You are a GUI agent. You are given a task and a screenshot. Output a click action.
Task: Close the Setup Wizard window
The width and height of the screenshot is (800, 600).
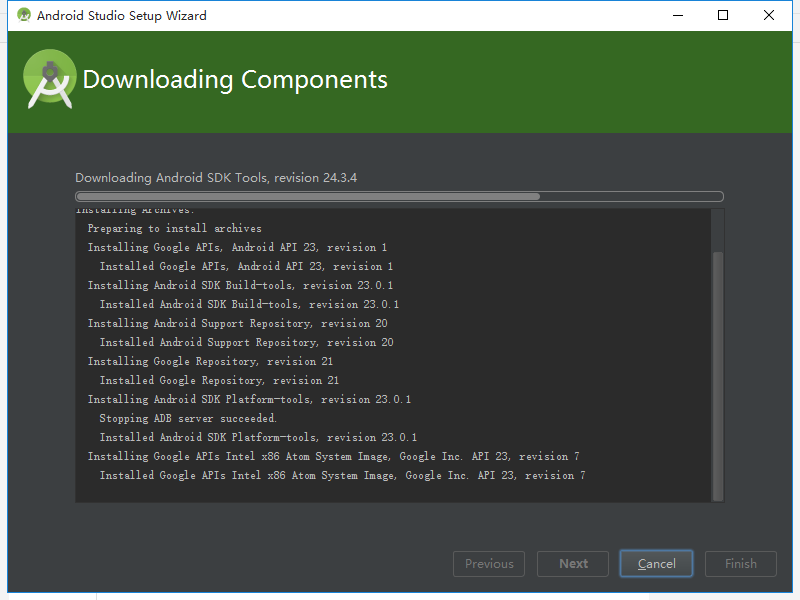(769, 15)
